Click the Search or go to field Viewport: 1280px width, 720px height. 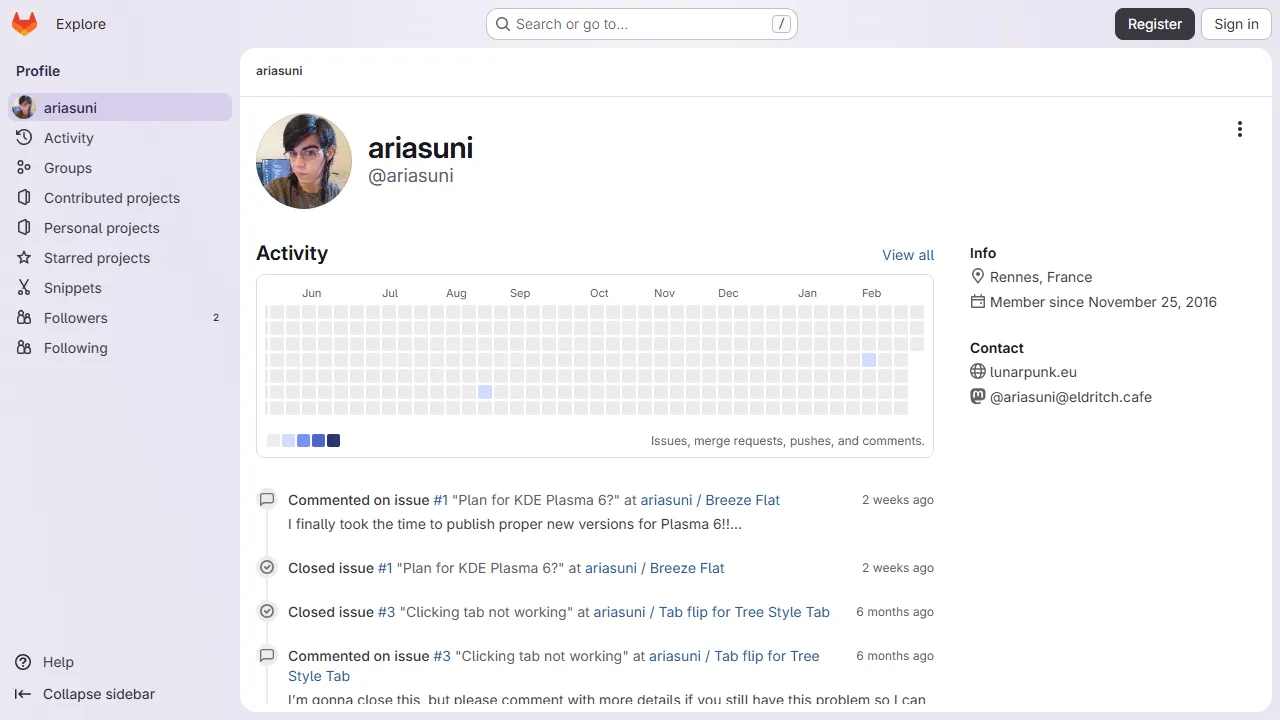click(x=640, y=23)
